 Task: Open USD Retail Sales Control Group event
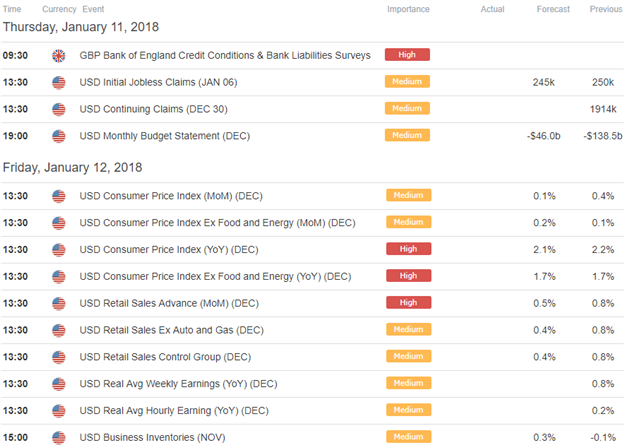(x=165, y=357)
